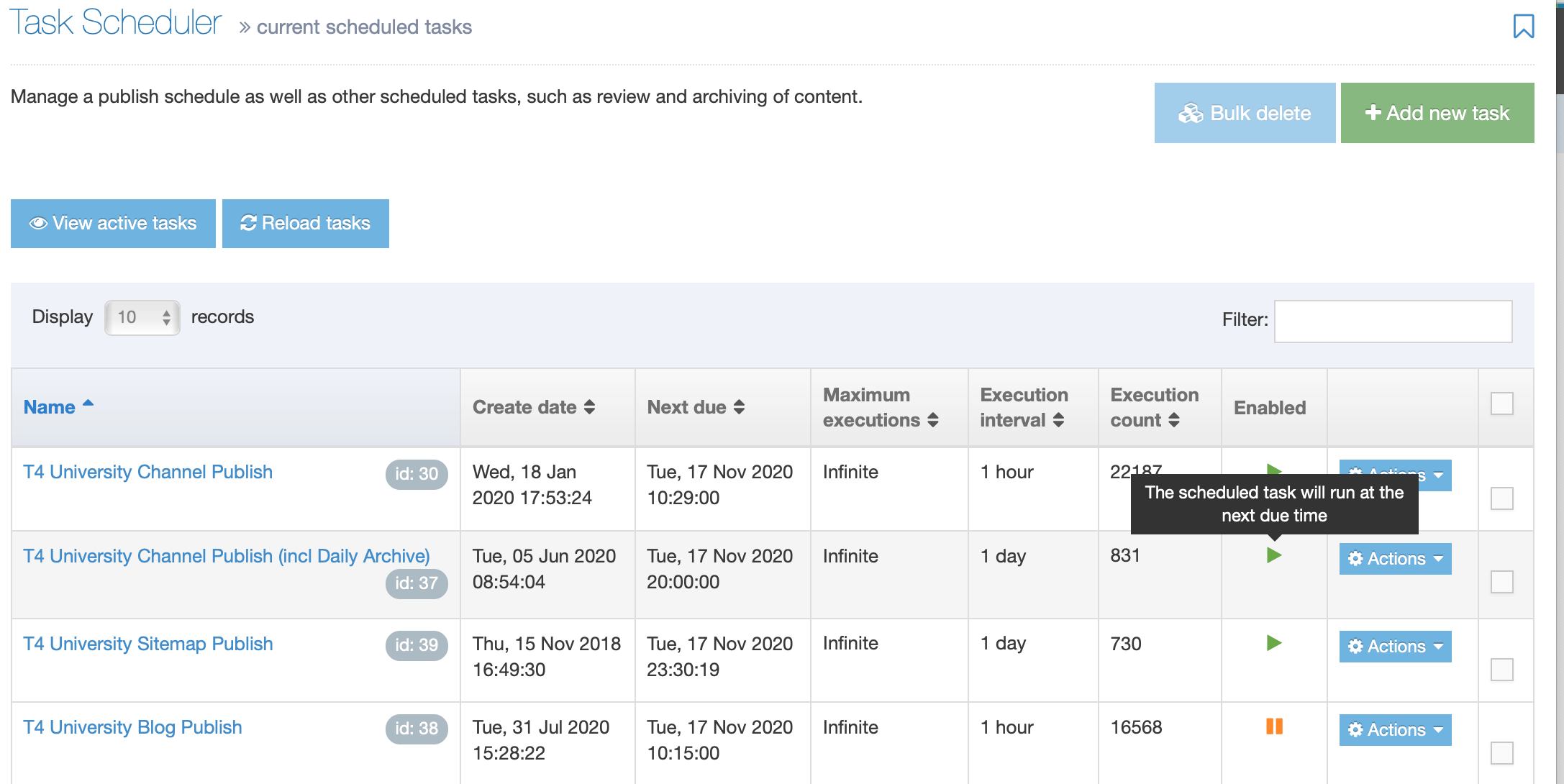Screen dimensions: 1564x784
Task: Click the Bulk delete button
Action: tap(1245, 113)
